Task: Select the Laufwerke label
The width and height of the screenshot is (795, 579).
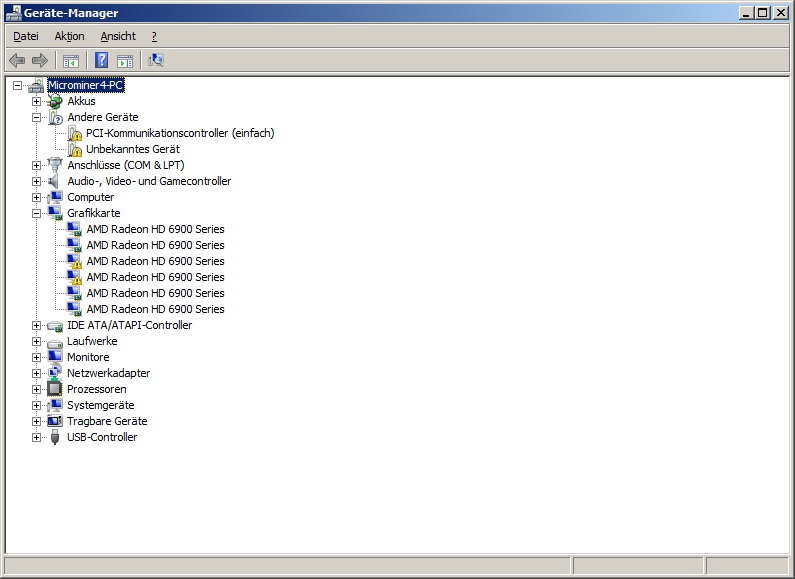Action: pos(92,341)
